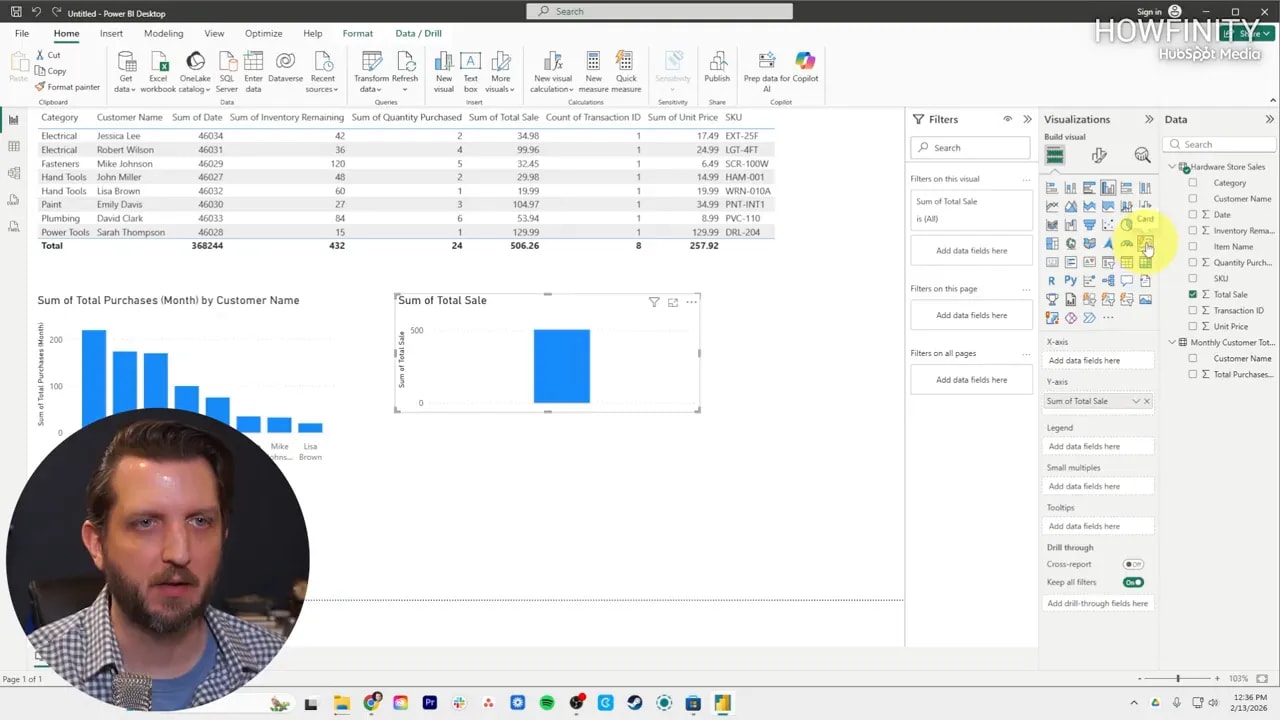This screenshot has height=720, width=1280.
Task: Click the Format painter button
Action: [67, 87]
